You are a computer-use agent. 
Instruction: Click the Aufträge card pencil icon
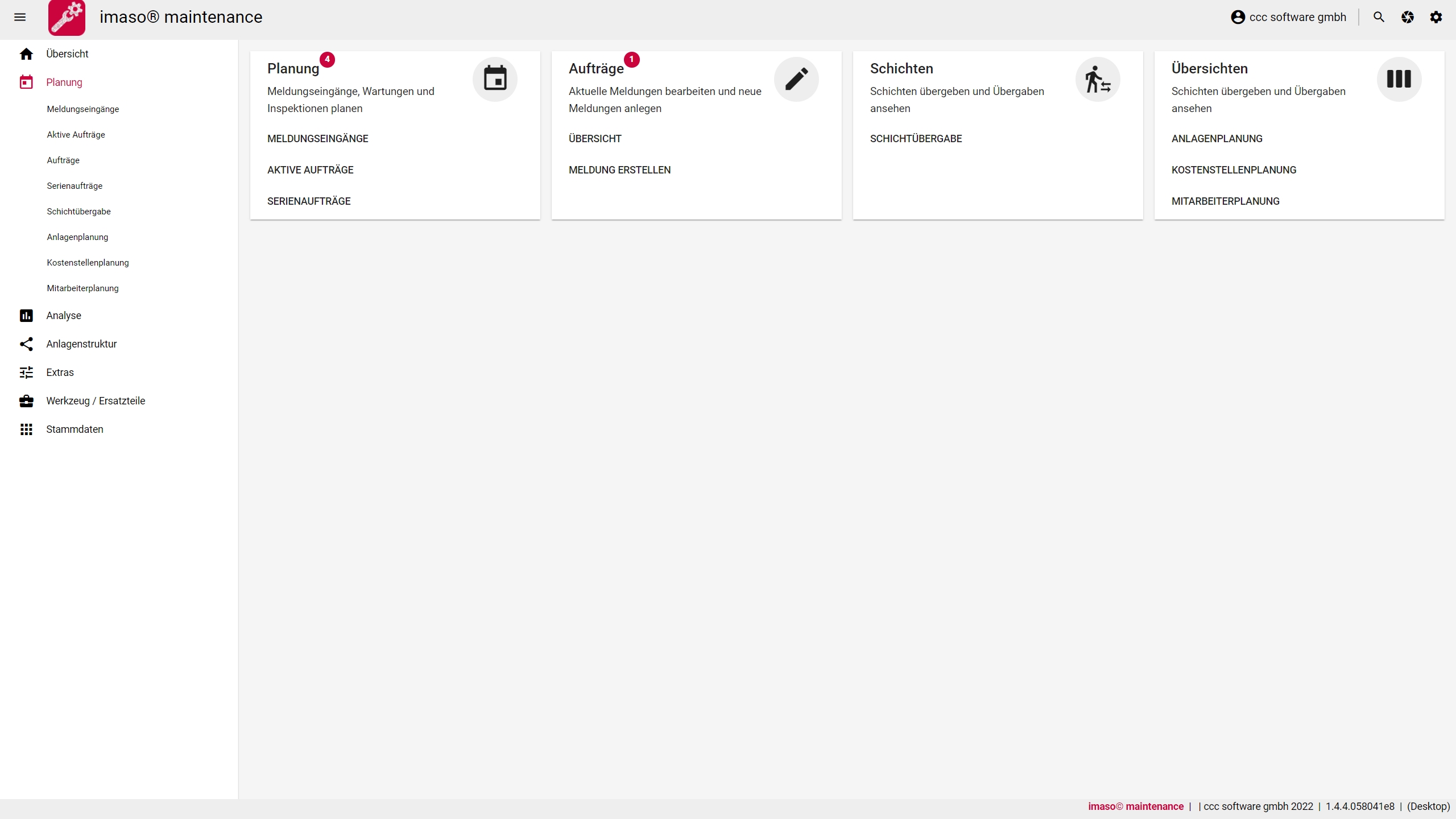796,79
